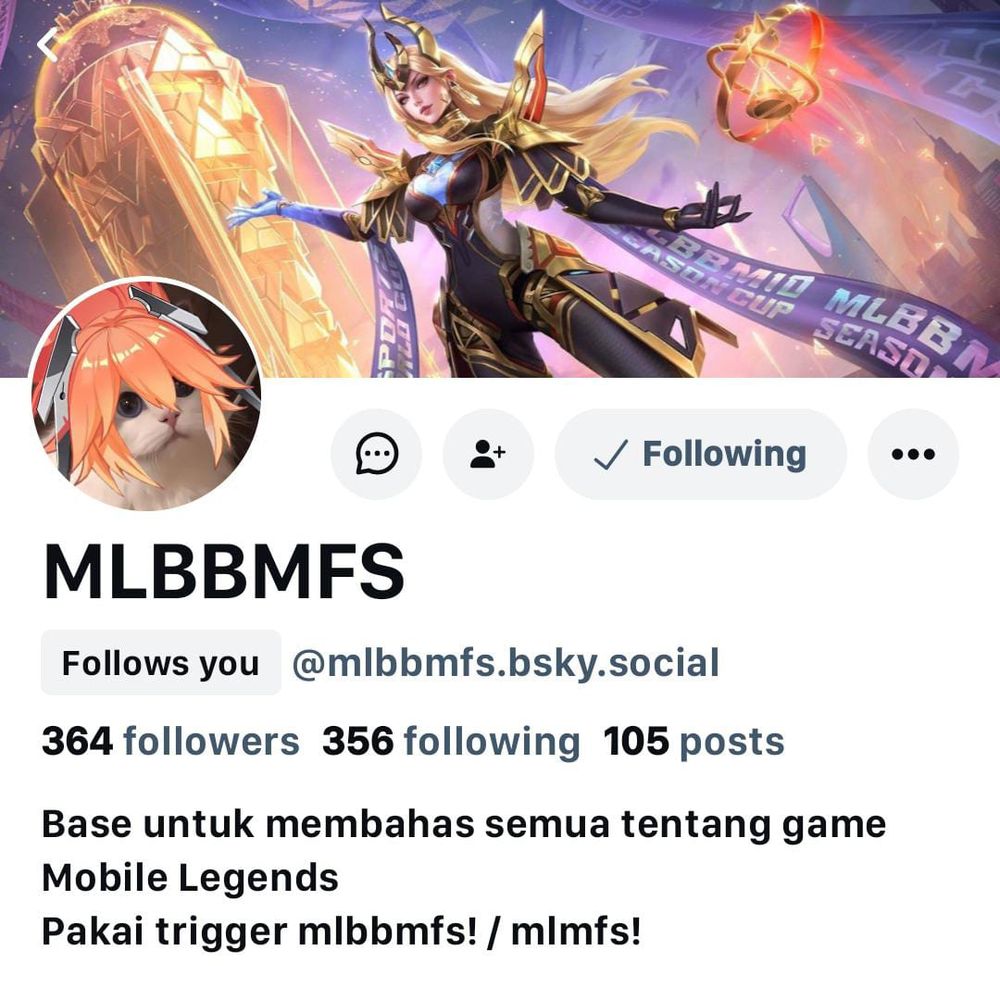
Task: Open chat with the message bubble icon
Action: 376,453
